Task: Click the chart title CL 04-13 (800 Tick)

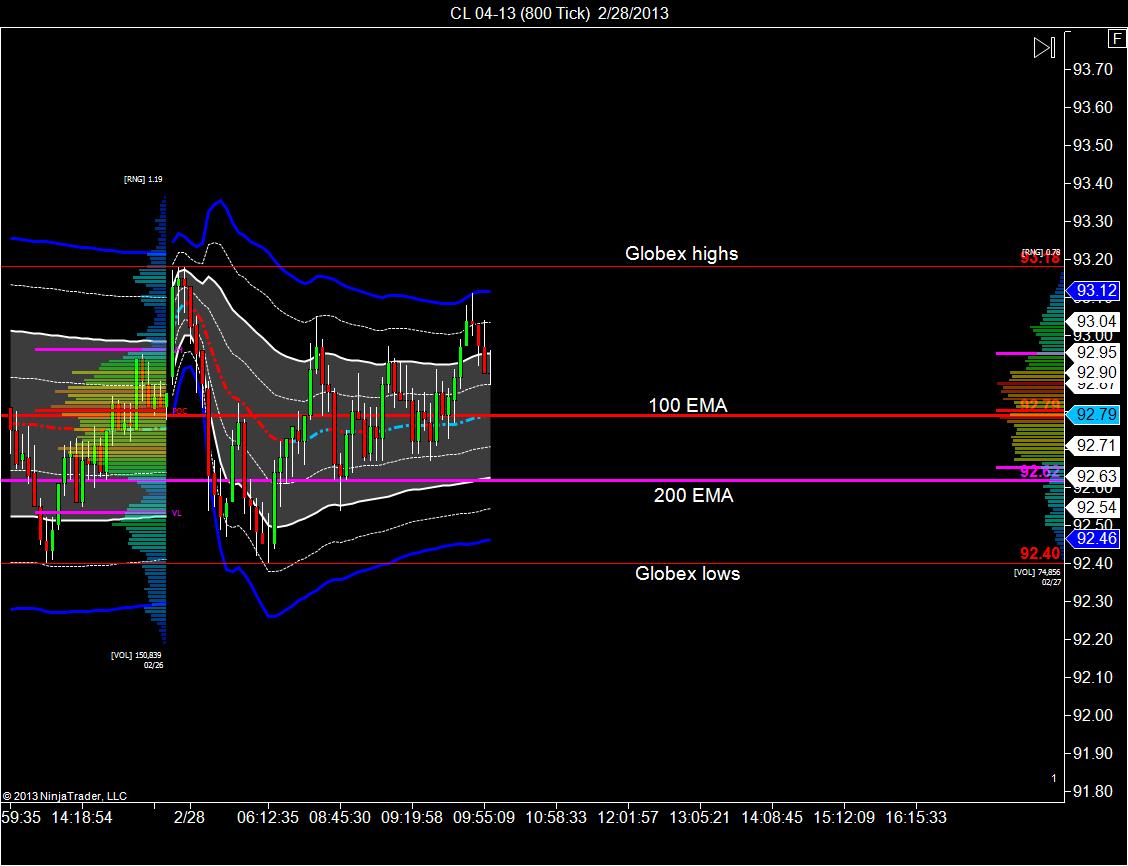Action: (x=520, y=13)
